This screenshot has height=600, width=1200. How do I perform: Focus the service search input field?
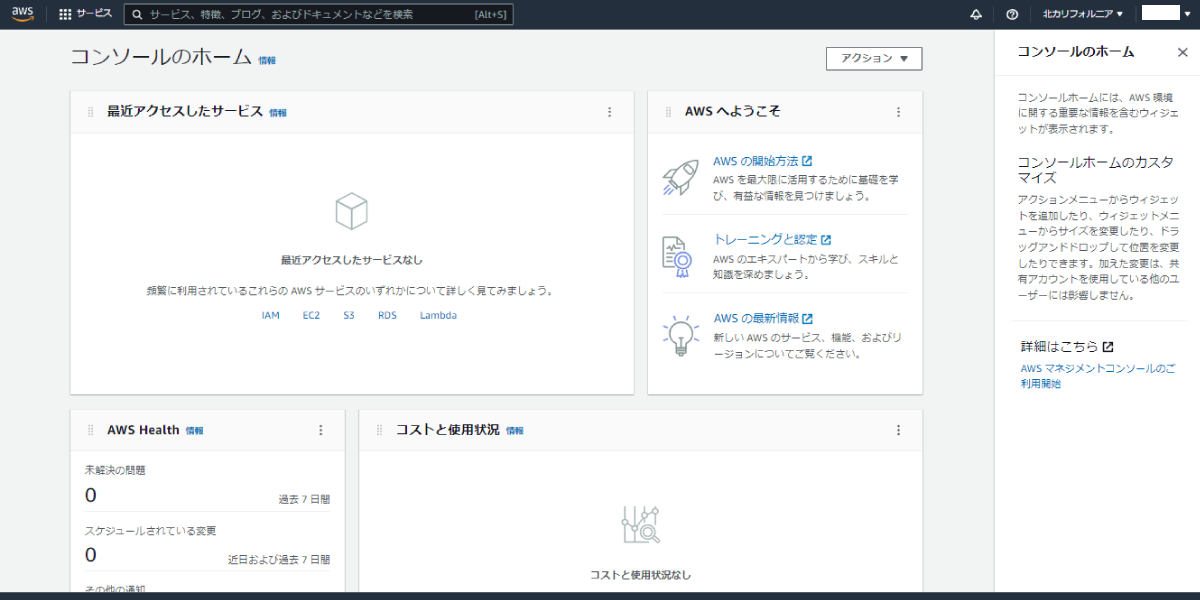point(319,15)
